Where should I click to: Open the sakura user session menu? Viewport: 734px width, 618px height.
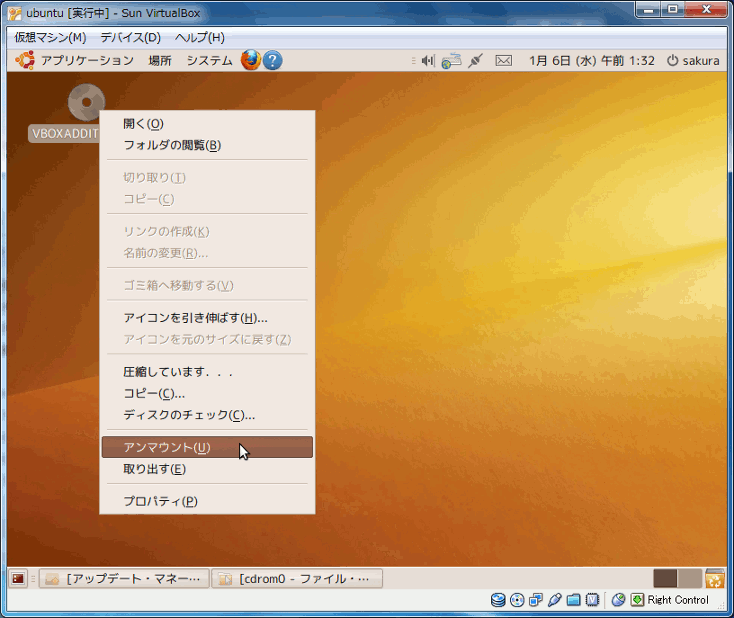[693, 61]
